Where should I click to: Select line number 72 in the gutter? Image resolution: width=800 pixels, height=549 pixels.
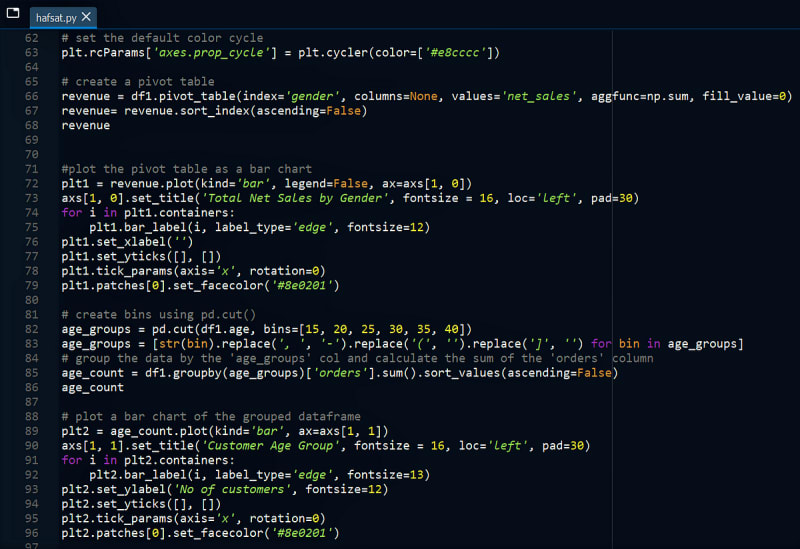click(32, 184)
